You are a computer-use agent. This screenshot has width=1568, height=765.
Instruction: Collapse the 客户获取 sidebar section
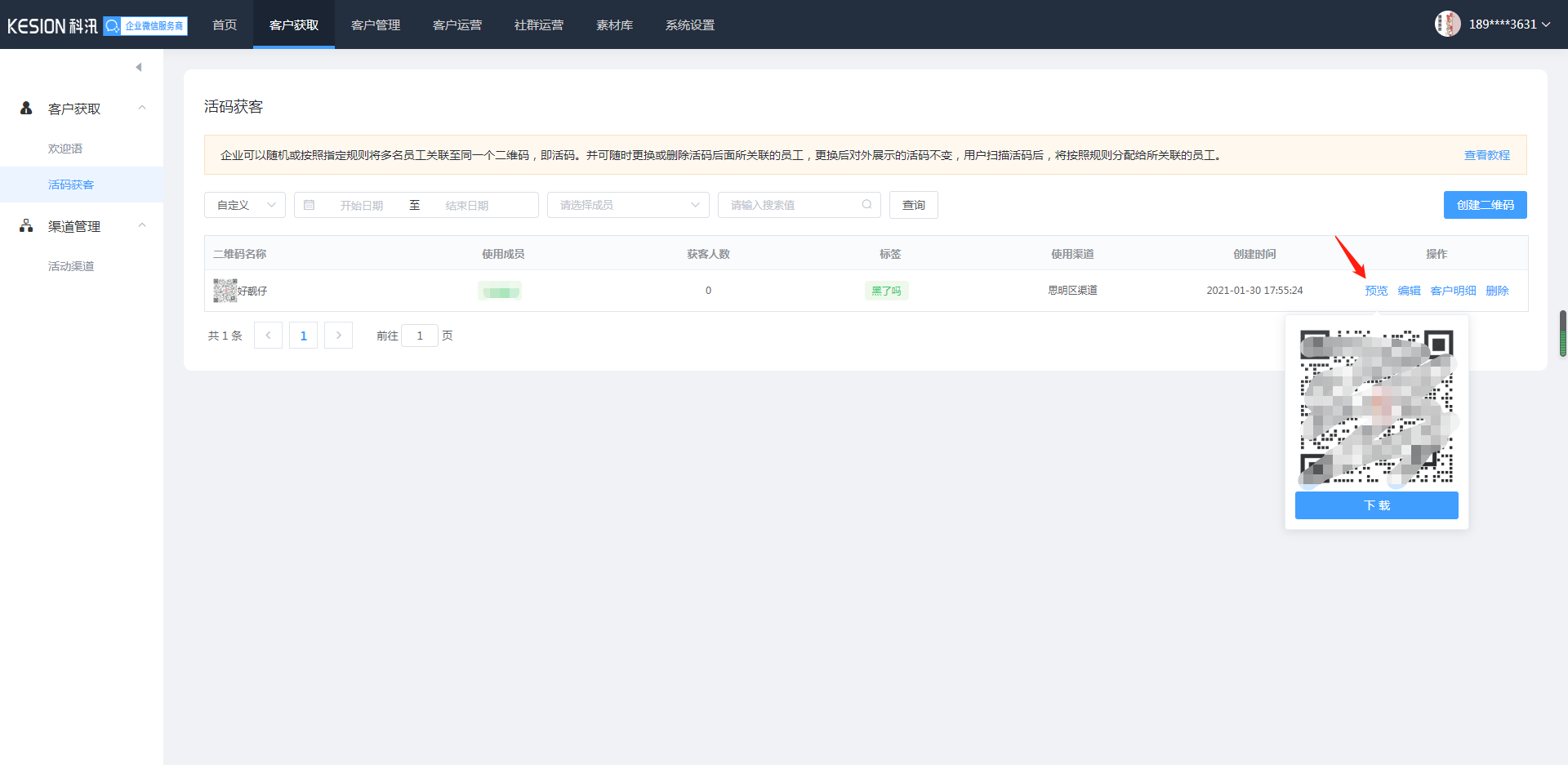pos(142,108)
